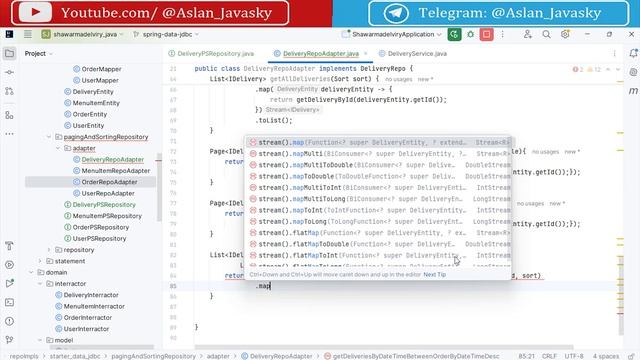This screenshot has height=360, width=640.
Task: Open Notifications bell icon
Action: [x=633, y=53]
